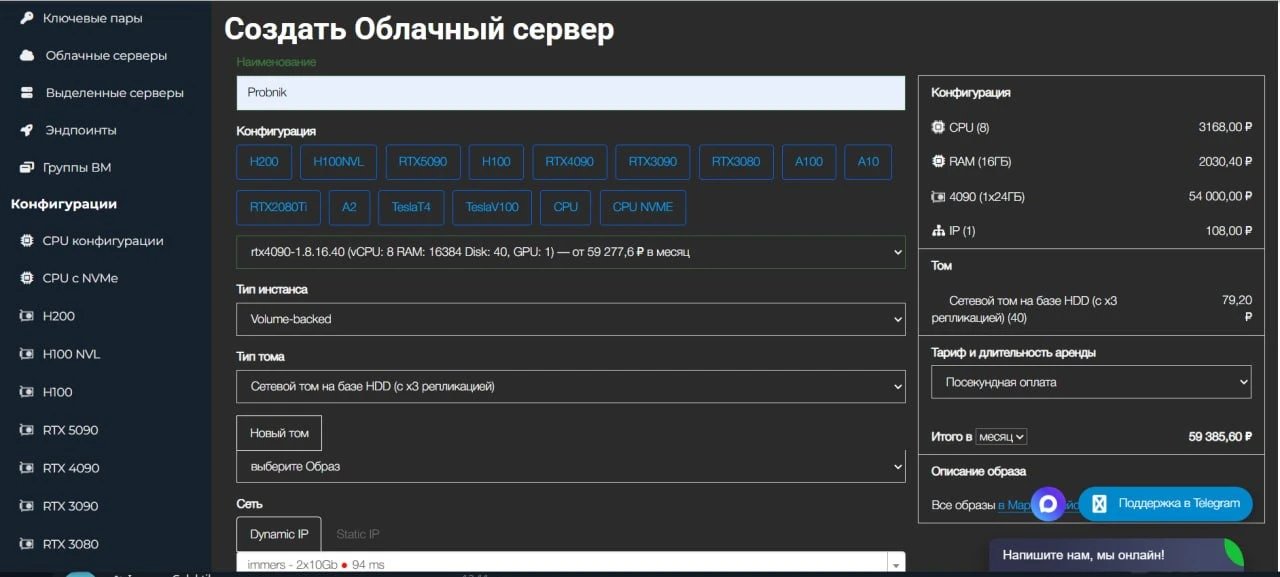Screen dimensions: 1280x577
Task: Open Группы ВМ in the sidebar
Action: click(x=77, y=167)
